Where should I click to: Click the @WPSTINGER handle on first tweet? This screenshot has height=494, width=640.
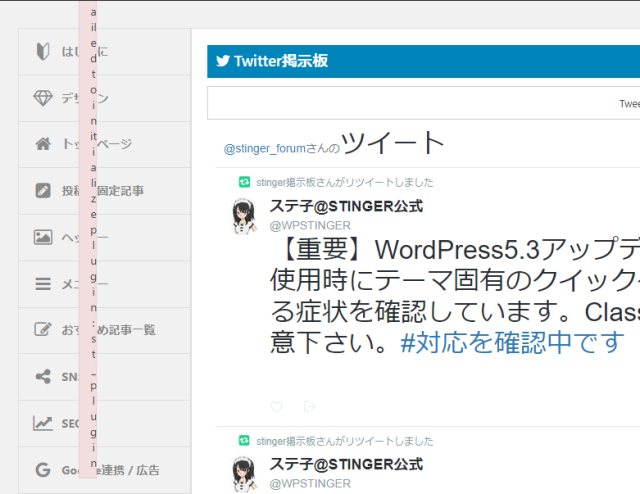click(310, 225)
